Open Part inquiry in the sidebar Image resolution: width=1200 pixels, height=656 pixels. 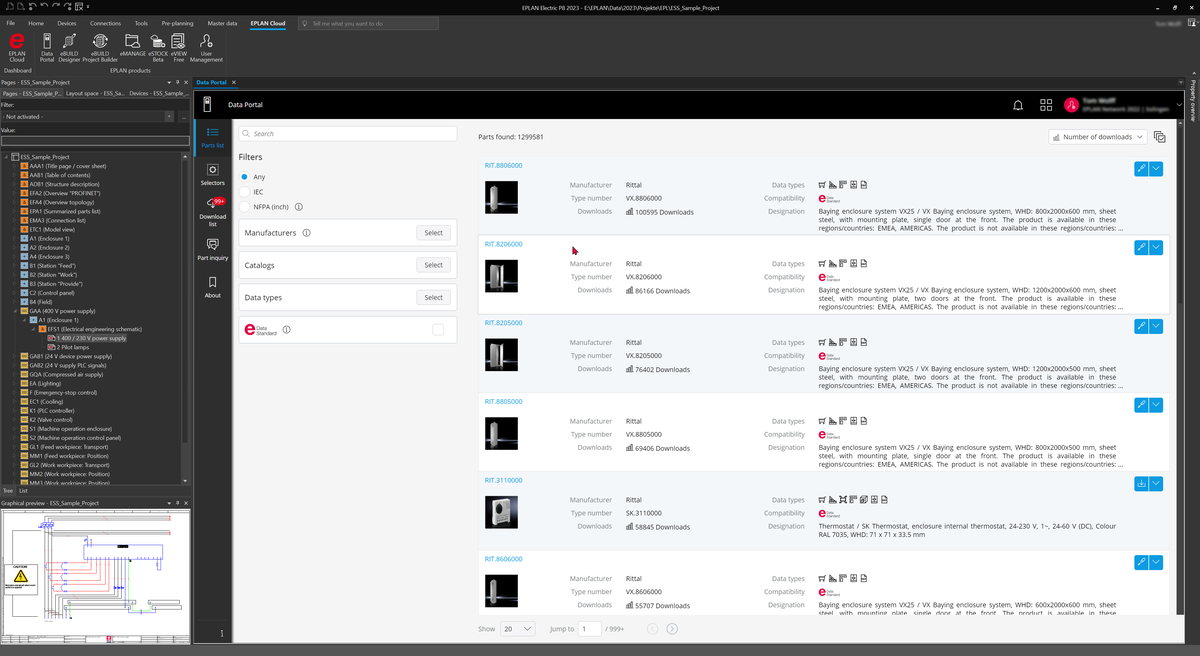[x=212, y=249]
